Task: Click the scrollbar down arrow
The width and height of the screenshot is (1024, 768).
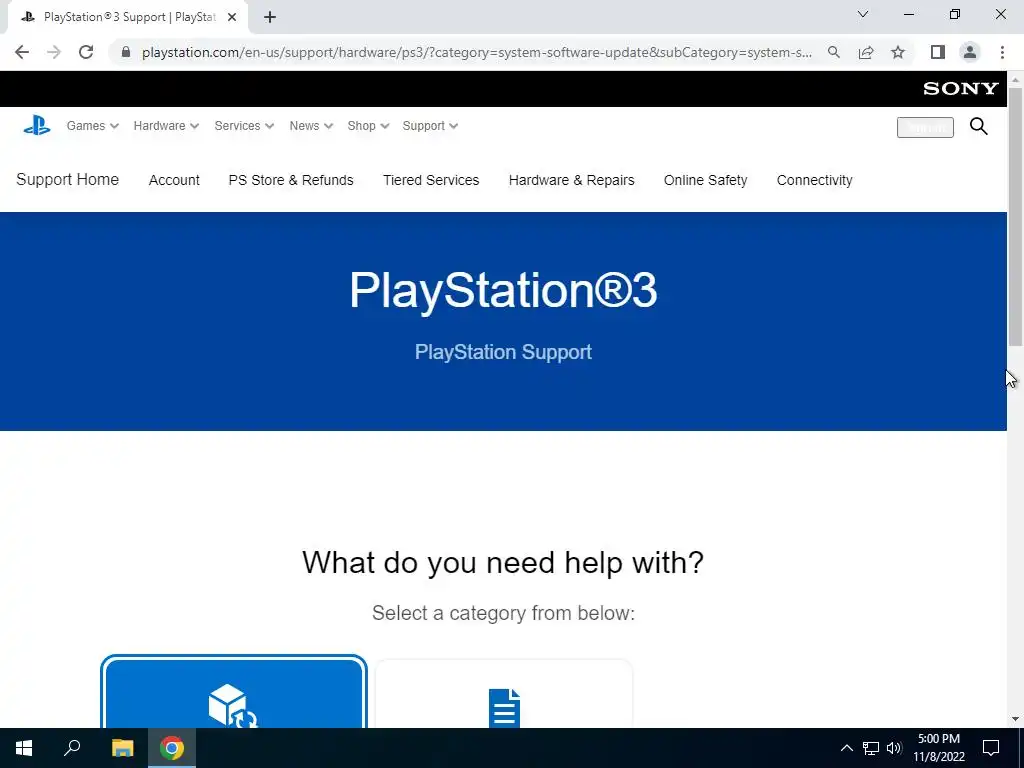Action: (x=1016, y=720)
